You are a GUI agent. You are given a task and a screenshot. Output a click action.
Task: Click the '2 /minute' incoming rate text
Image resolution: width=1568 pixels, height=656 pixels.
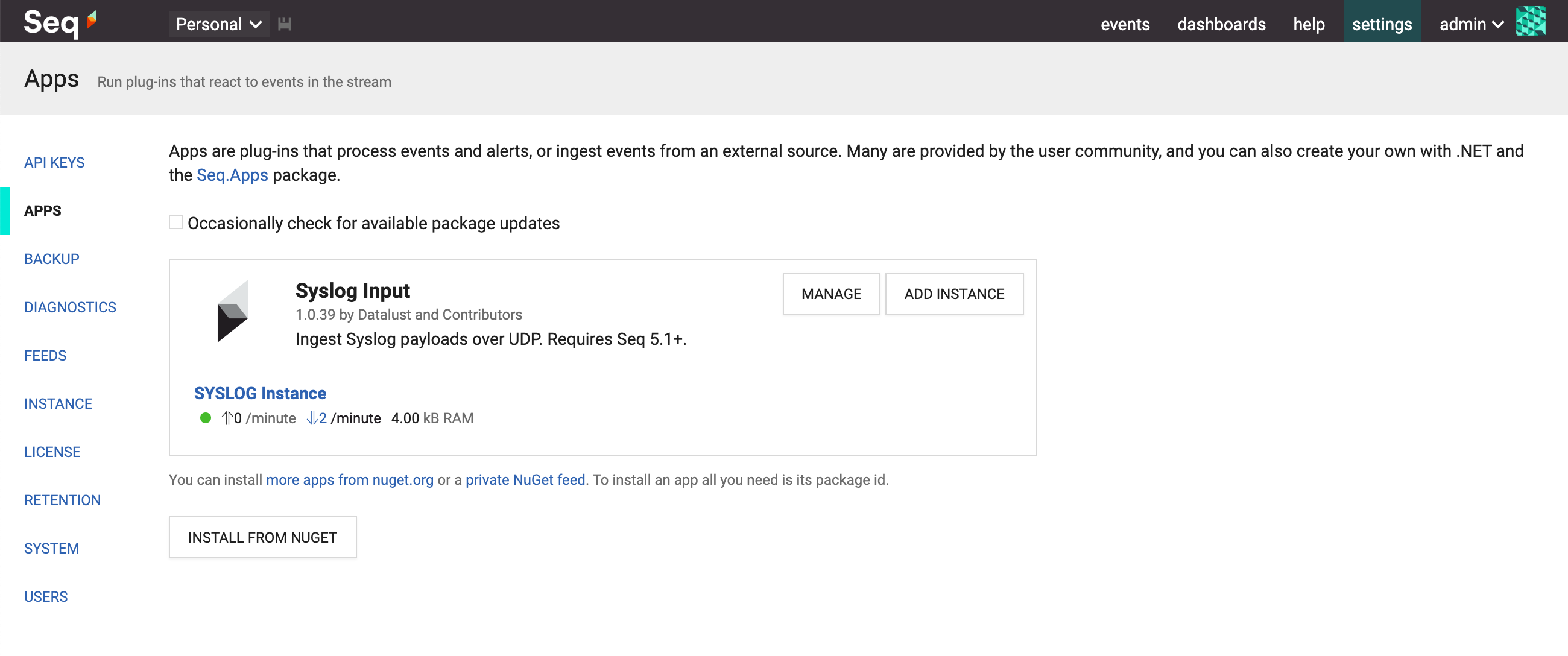point(350,418)
